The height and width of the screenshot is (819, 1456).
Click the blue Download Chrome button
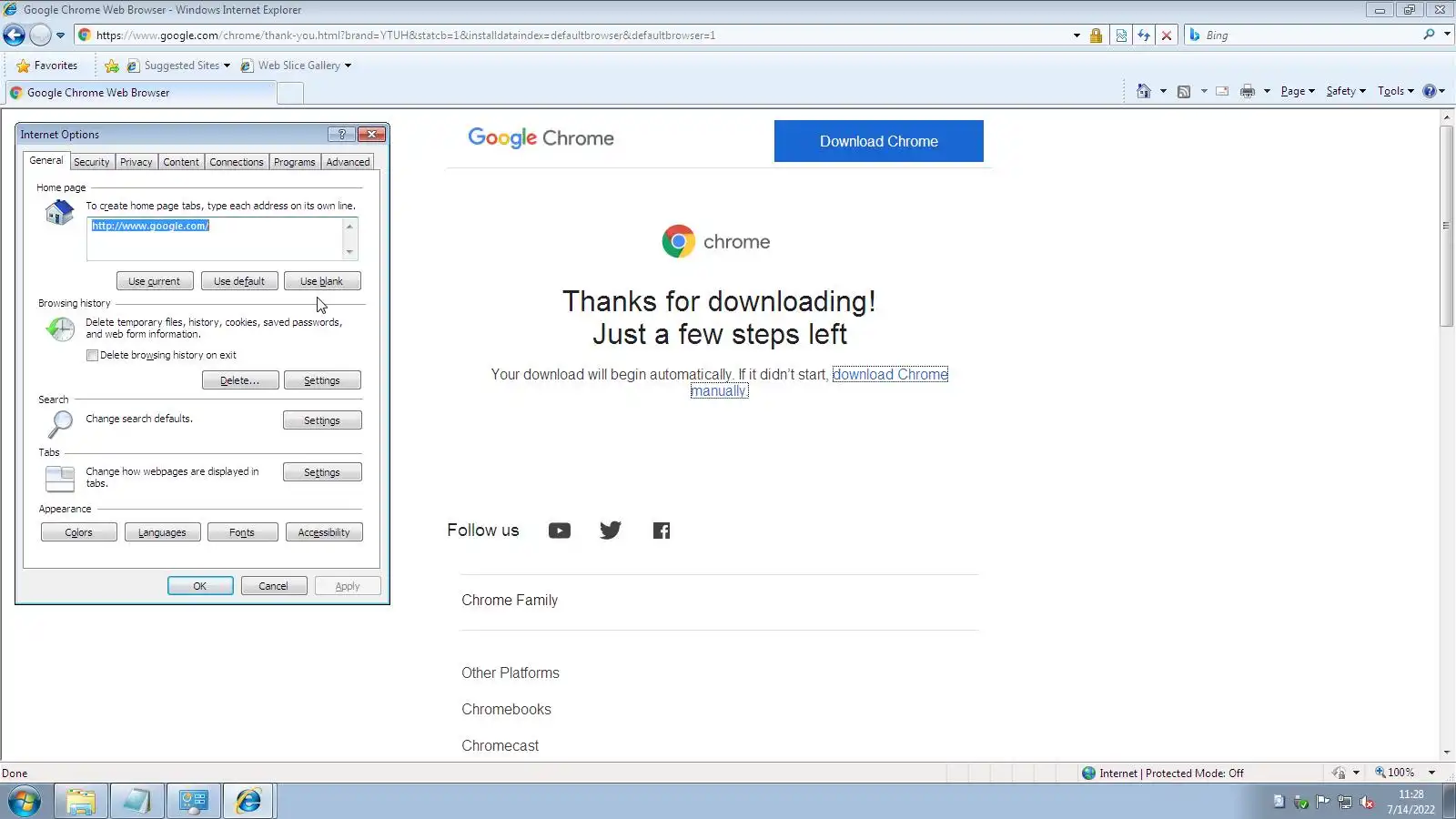[x=879, y=141]
